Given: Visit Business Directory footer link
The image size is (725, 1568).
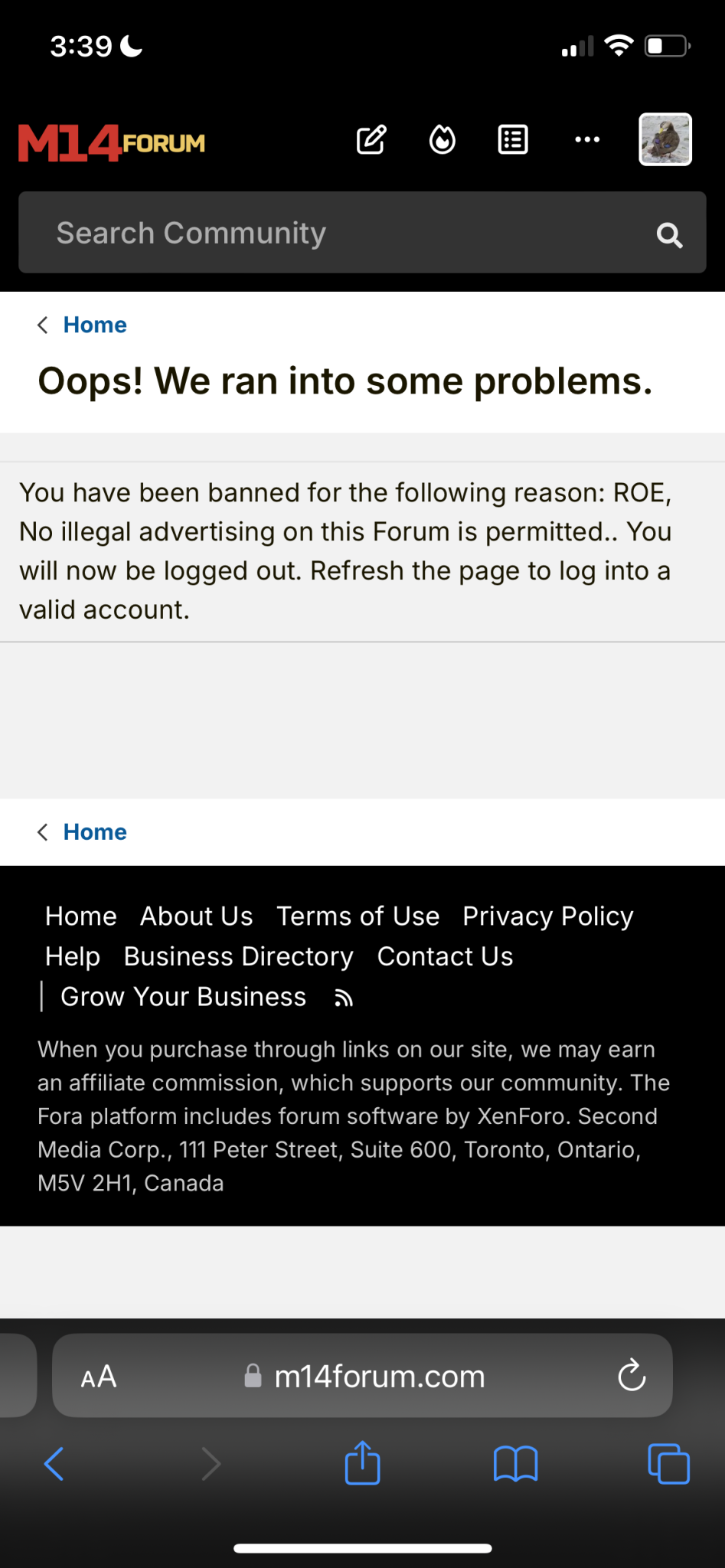Looking at the screenshot, I should click(239, 957).
